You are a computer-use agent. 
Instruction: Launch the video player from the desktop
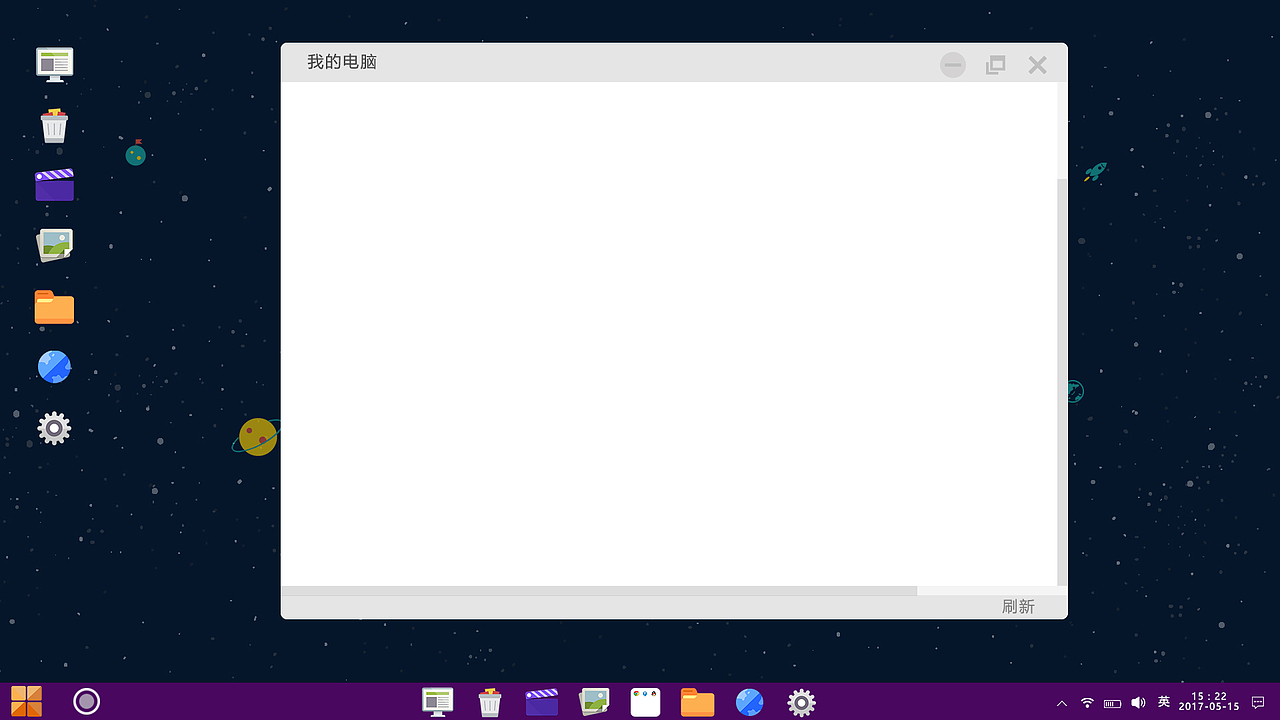tap(54, 185)
